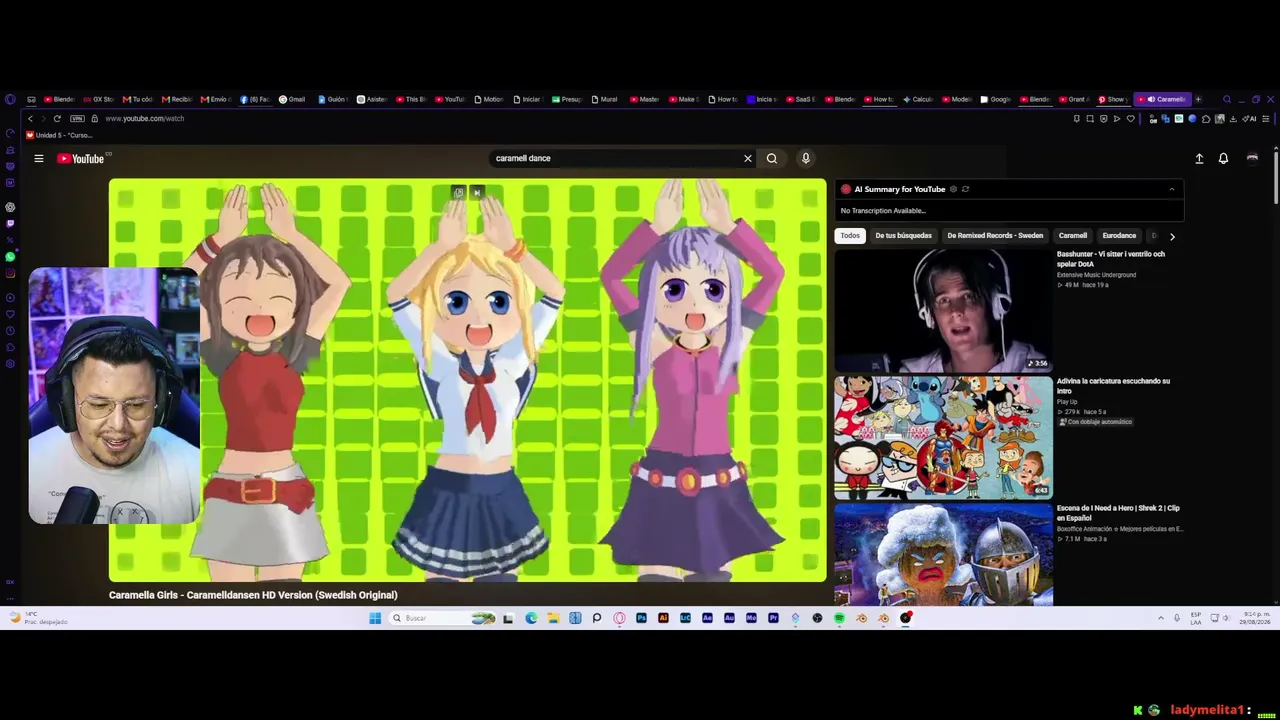
Task: Select the 'Eurodance' filter chip
Action: [1119, 236]
